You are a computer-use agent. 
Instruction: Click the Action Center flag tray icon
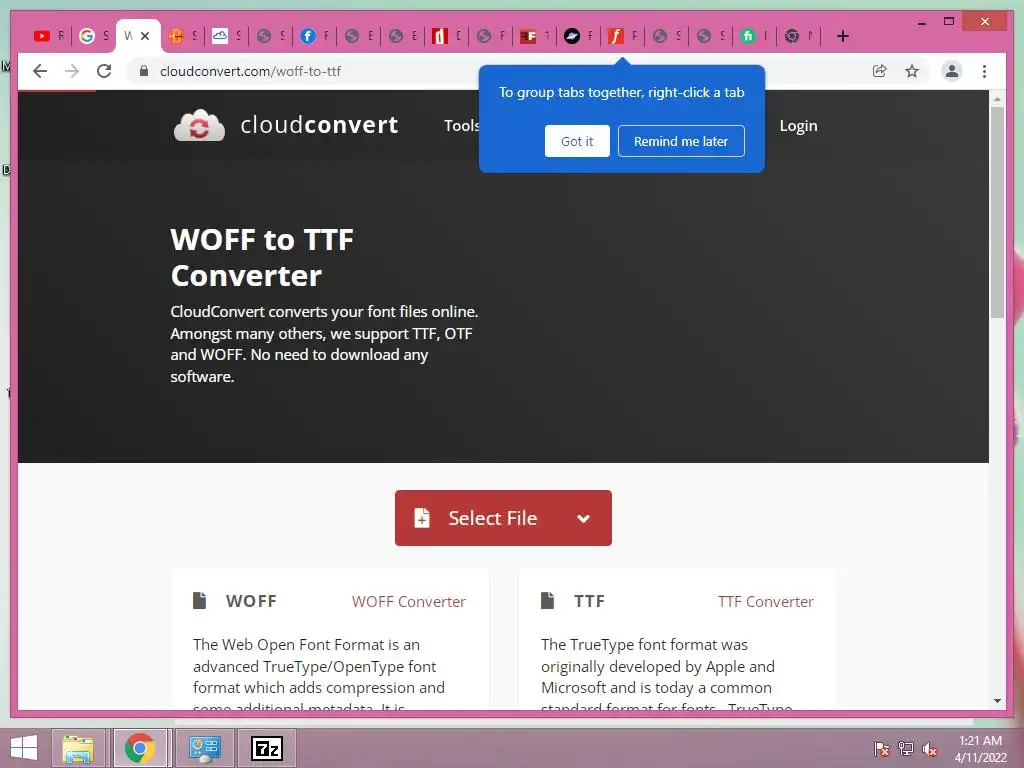(x=882, y=749)
